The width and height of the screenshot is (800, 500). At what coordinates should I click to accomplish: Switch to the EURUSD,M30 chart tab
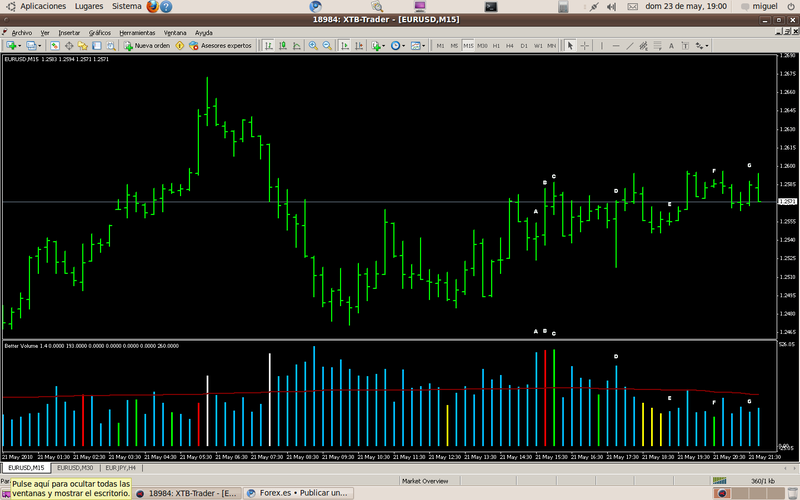(75, 467)
